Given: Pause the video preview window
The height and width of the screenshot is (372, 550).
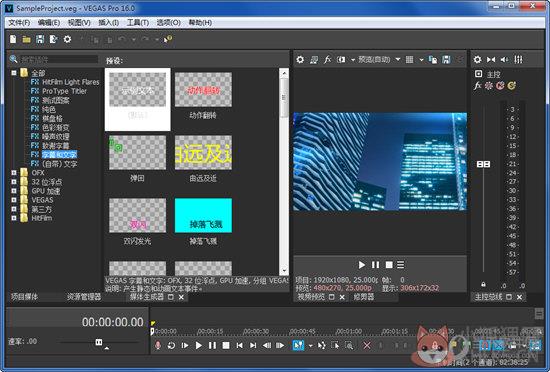Looking at the screenshot, I should click(x=375, y=265).
